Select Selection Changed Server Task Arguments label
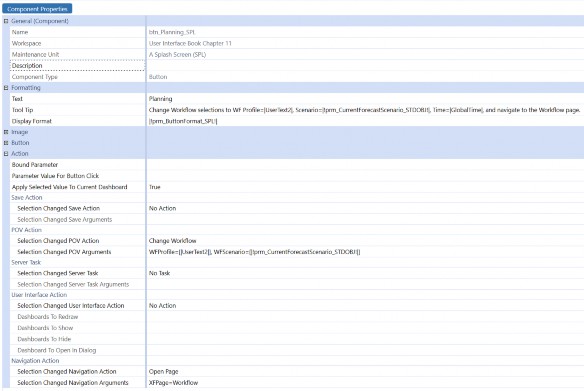584x391 pixels. tap(73, 284)
